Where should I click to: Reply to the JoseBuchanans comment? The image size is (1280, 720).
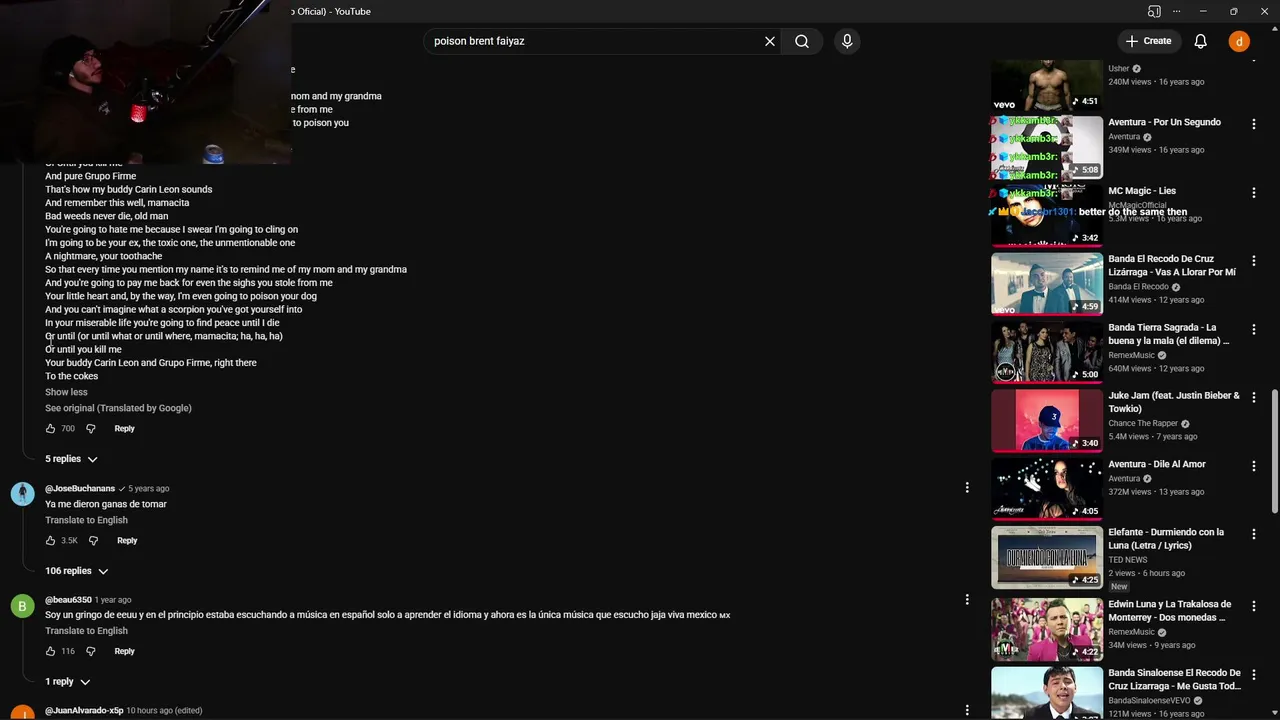click(x=127, y=540)
